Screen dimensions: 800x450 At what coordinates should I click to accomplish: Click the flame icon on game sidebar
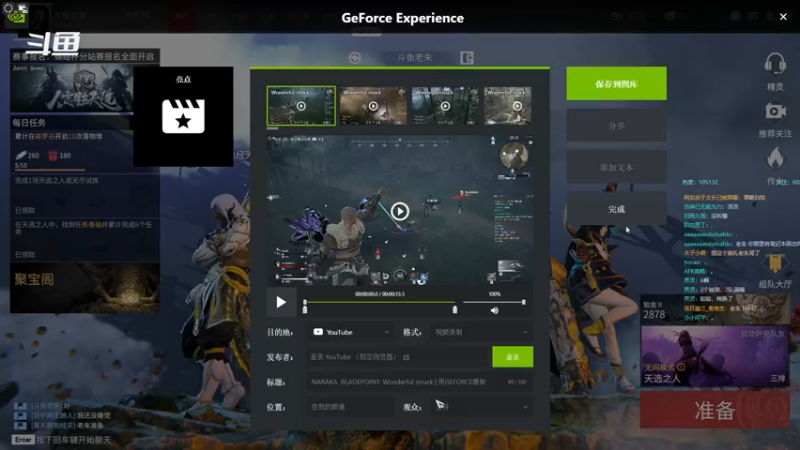[x=775, y=158]
